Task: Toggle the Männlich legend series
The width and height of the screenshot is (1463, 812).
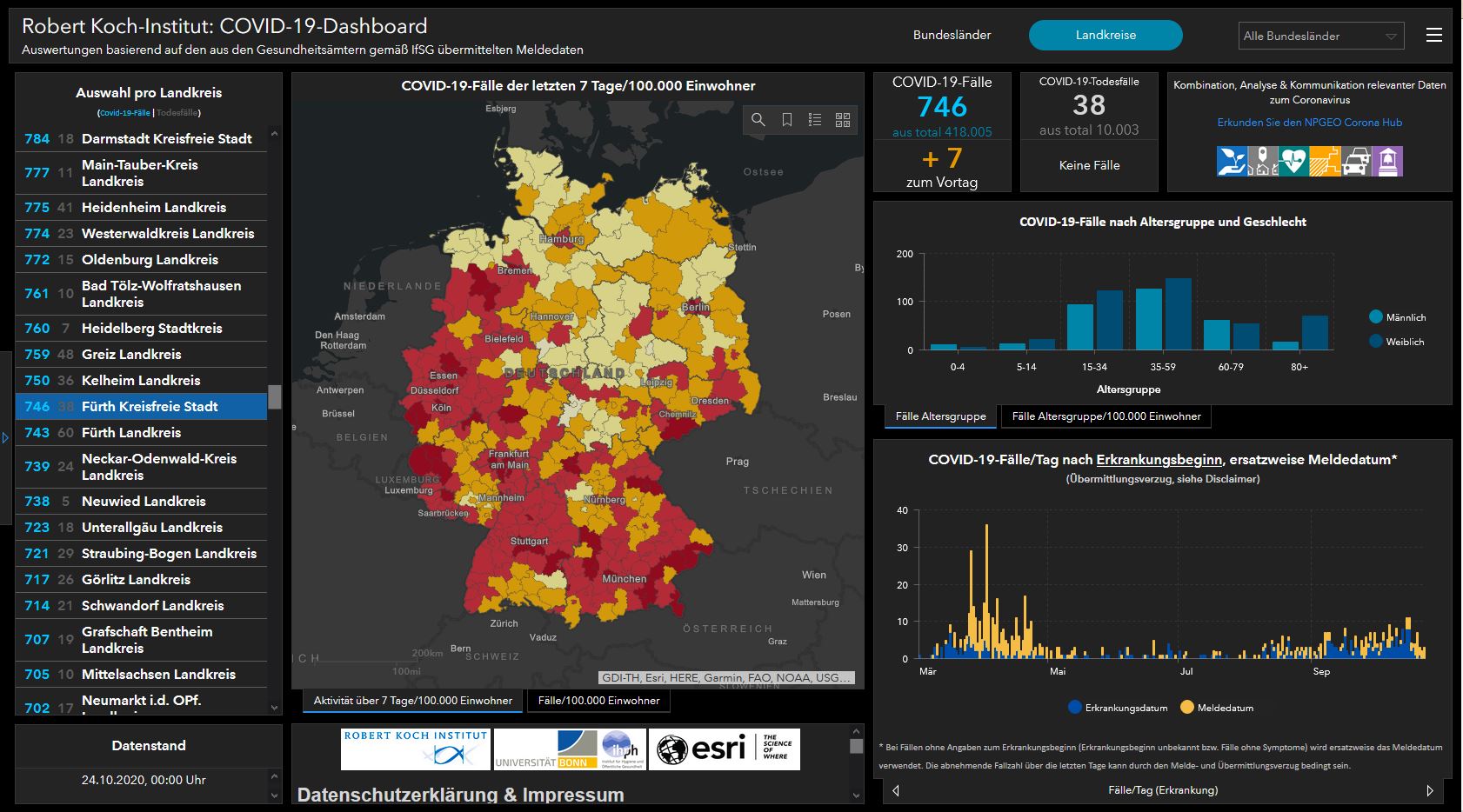Action: coord(1376,317)
